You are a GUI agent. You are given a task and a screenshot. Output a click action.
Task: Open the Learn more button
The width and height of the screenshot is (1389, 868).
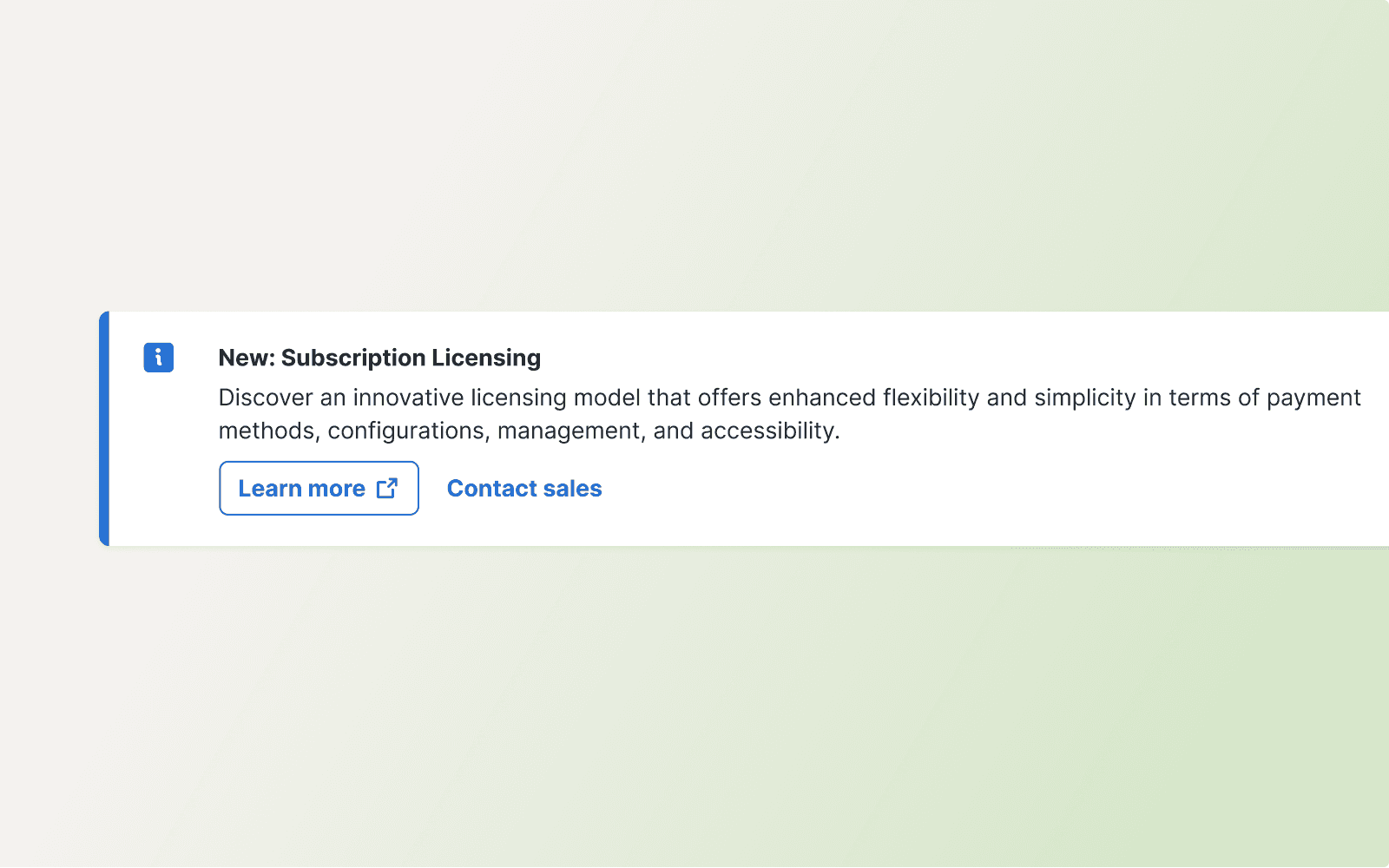319,489
